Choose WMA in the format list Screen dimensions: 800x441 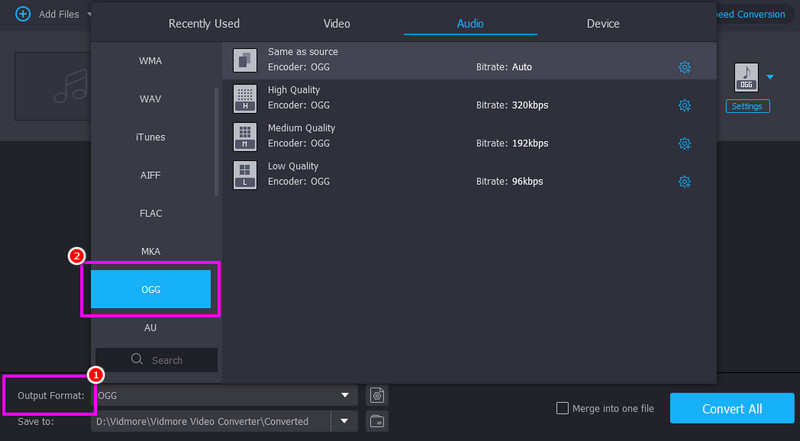(151, 61)
